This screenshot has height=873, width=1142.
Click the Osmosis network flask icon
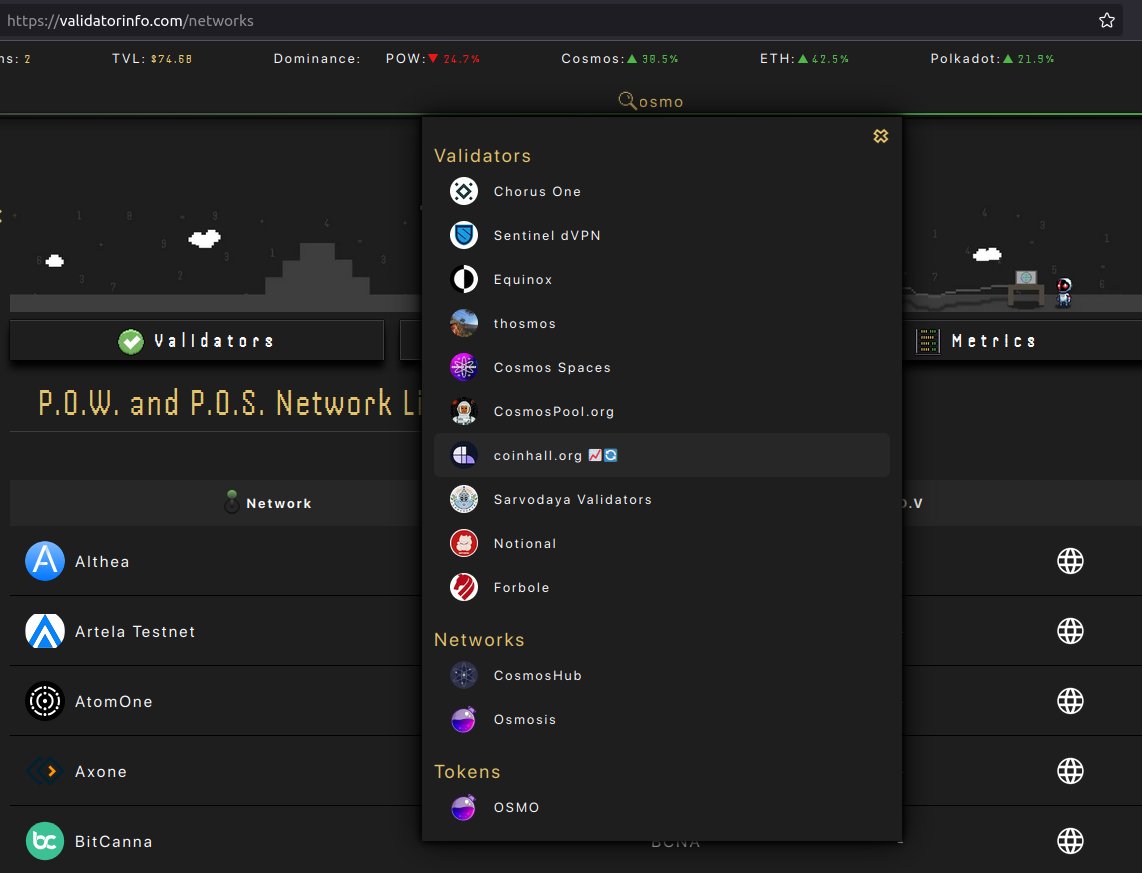(464, 719)
